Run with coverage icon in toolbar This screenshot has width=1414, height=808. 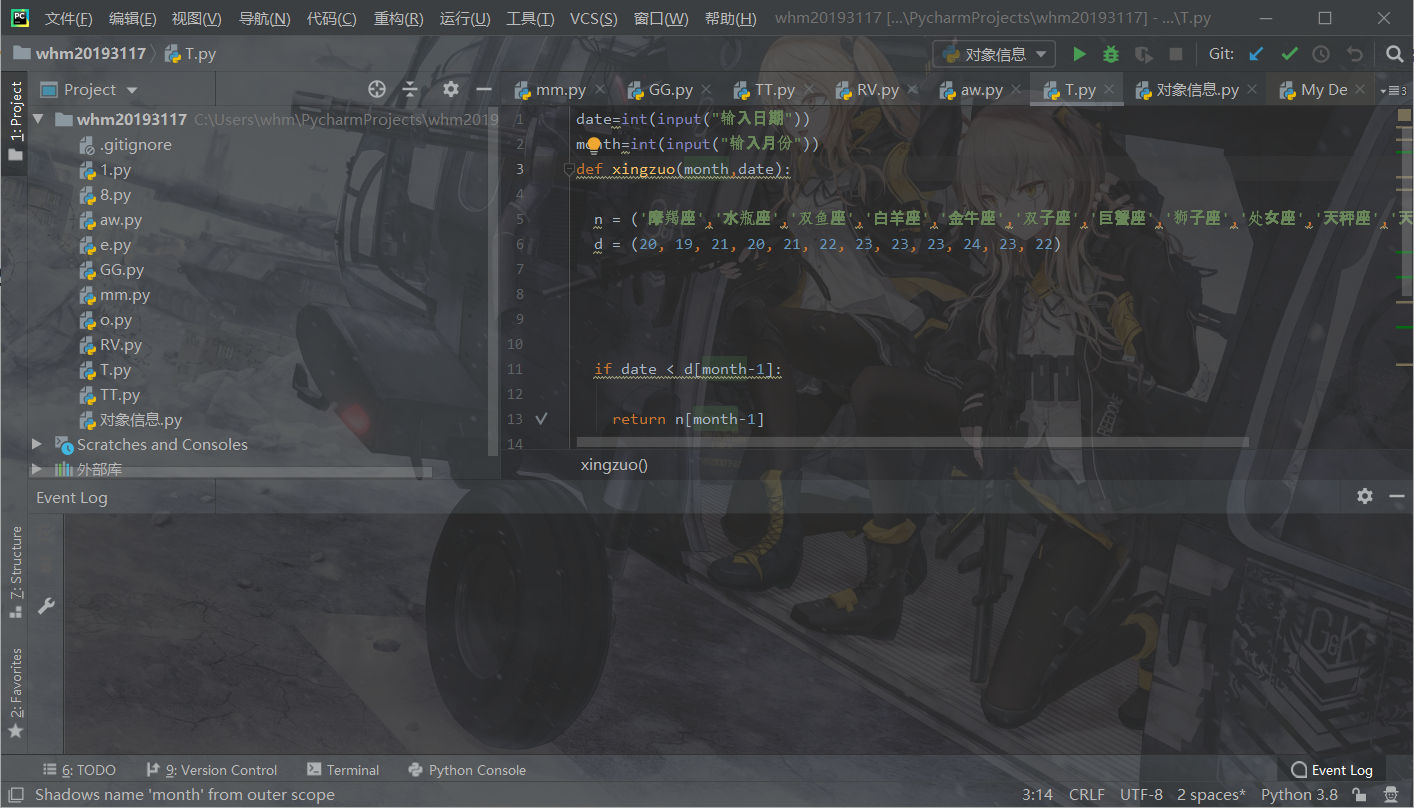click(x=1143, y=54)
